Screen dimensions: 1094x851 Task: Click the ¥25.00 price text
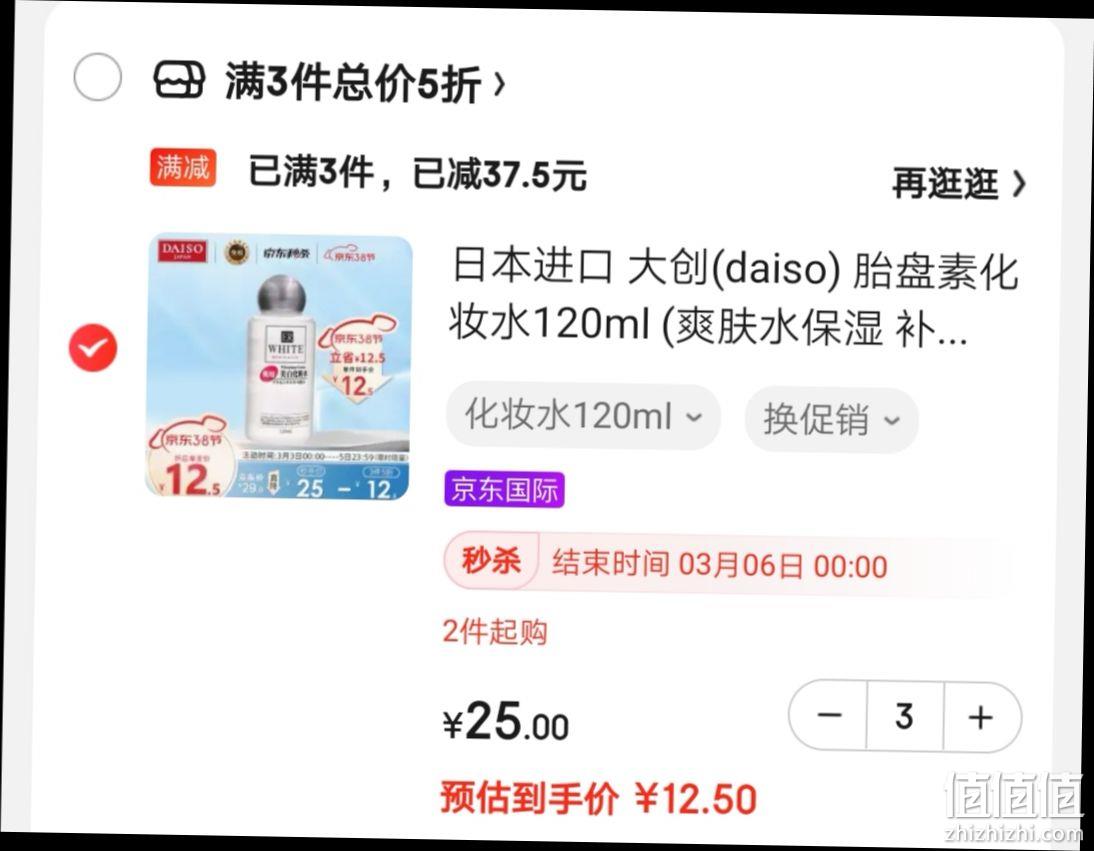coord(506,721)
